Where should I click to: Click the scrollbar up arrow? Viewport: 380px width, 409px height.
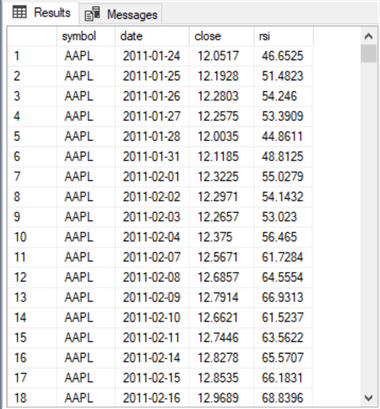coord(368,36)
